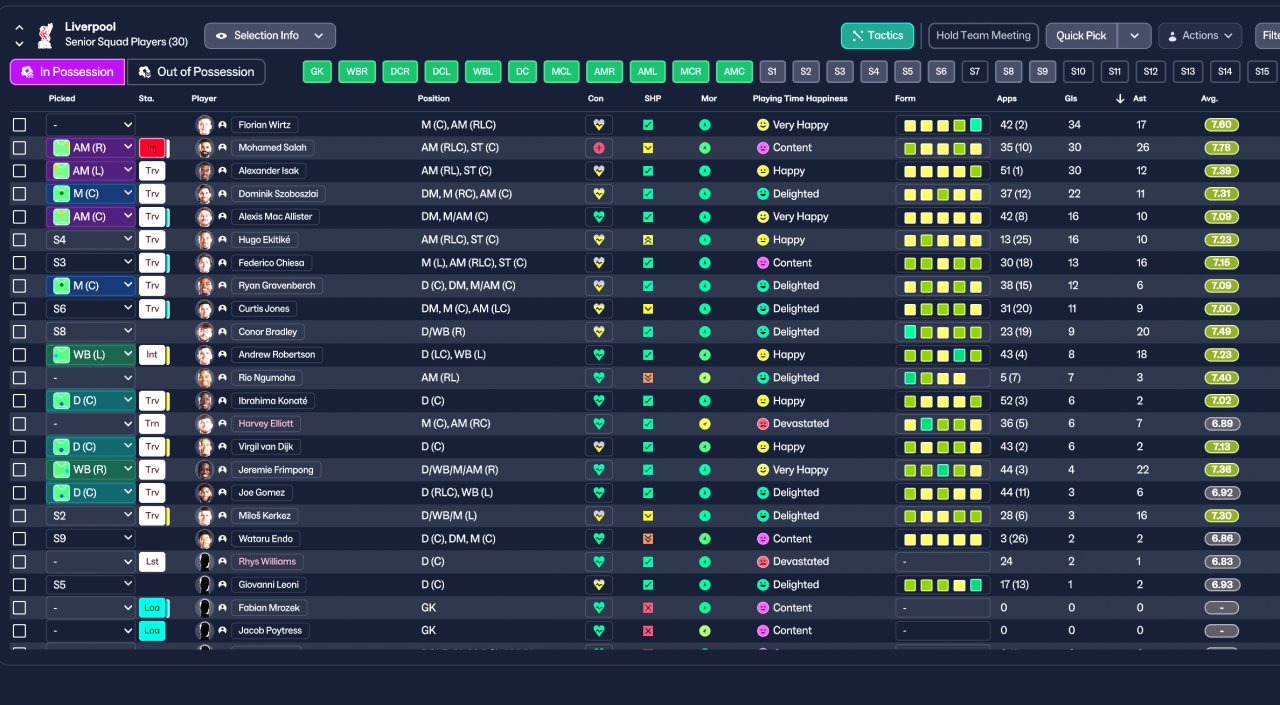This screenshot has height=705, width=1280.
Task: Open the Quick Pick arrow dropdown
Action: pyautogui.click(x=1134, y=36)
